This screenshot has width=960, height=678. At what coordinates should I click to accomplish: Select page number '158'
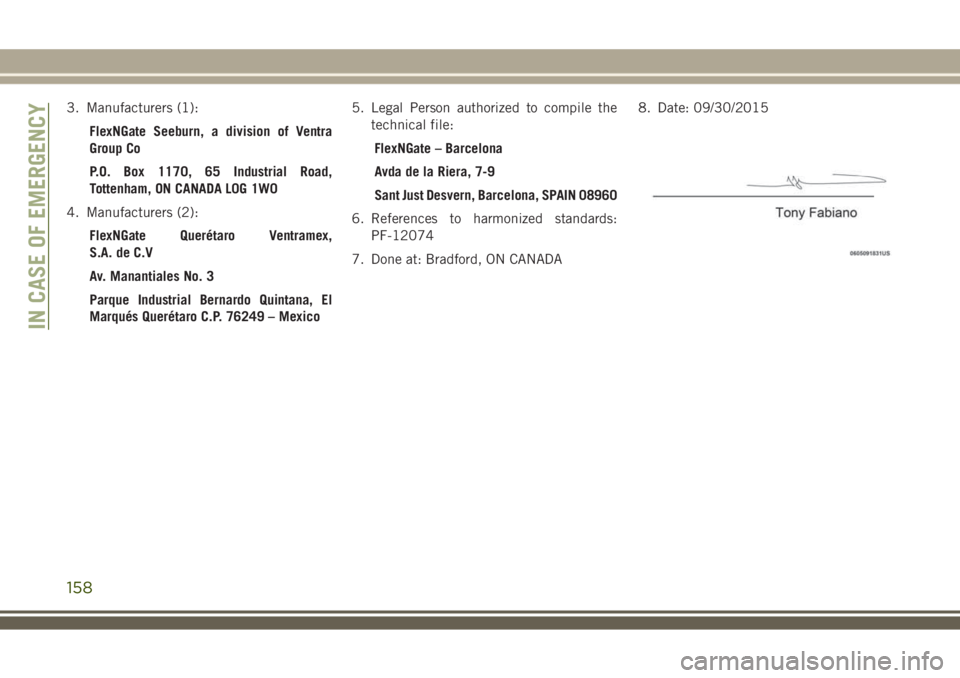[x=80, y=588]
